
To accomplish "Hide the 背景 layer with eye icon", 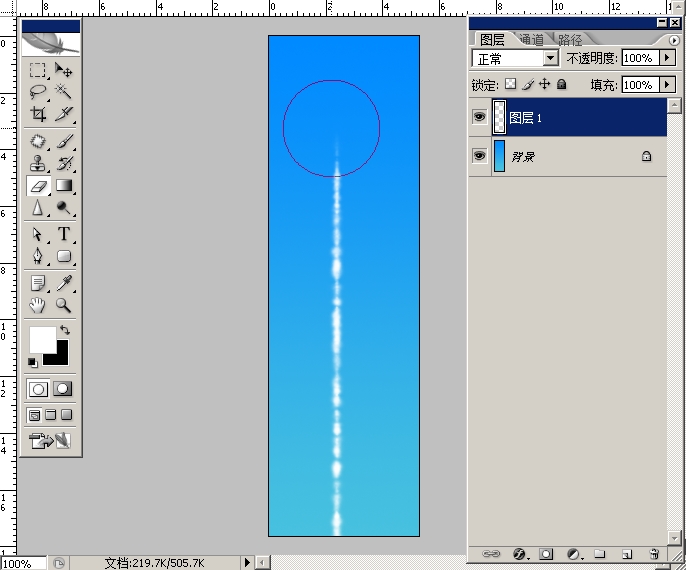I will point(480,156).
